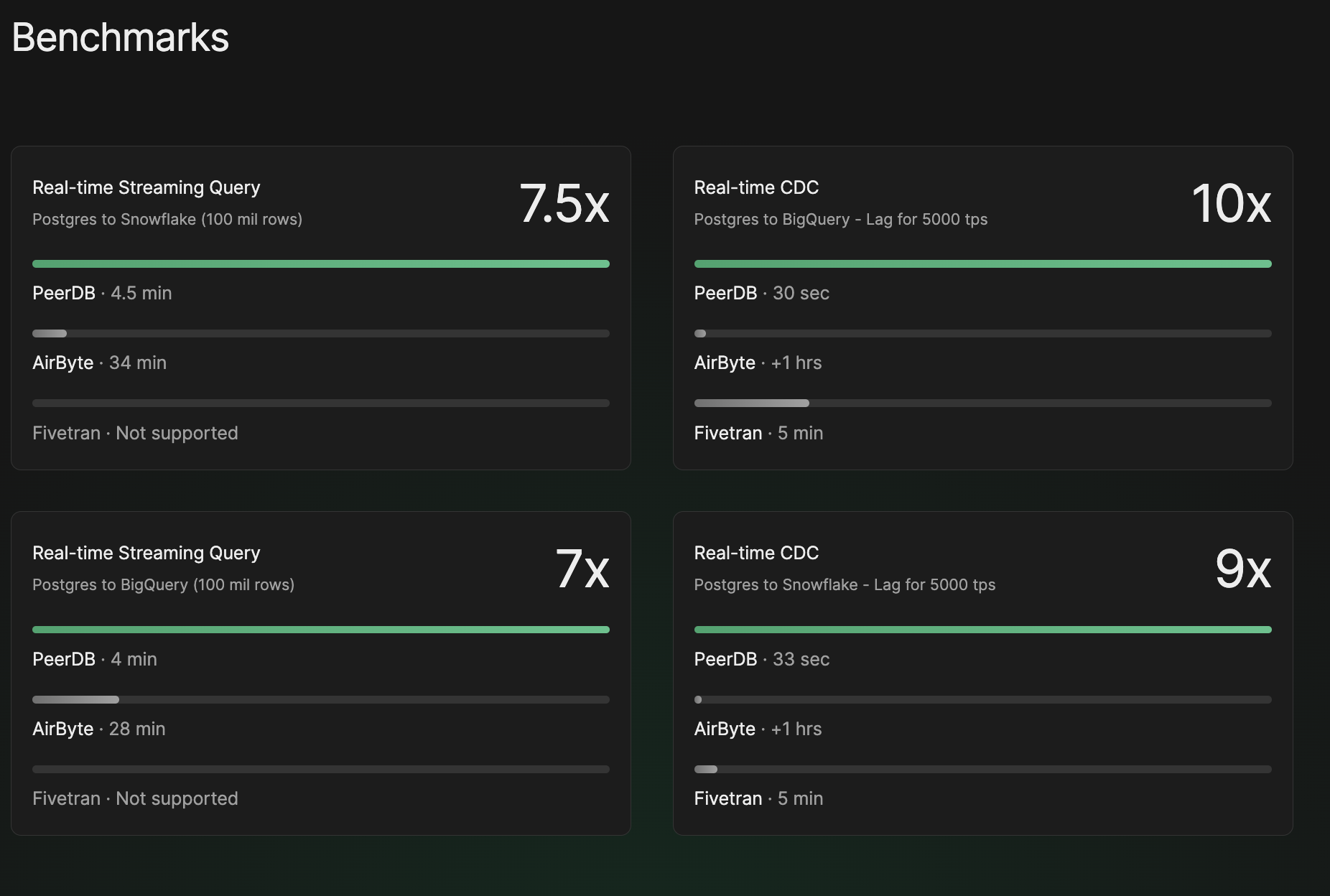Click the Benchmarks page heading

(120, 37)
